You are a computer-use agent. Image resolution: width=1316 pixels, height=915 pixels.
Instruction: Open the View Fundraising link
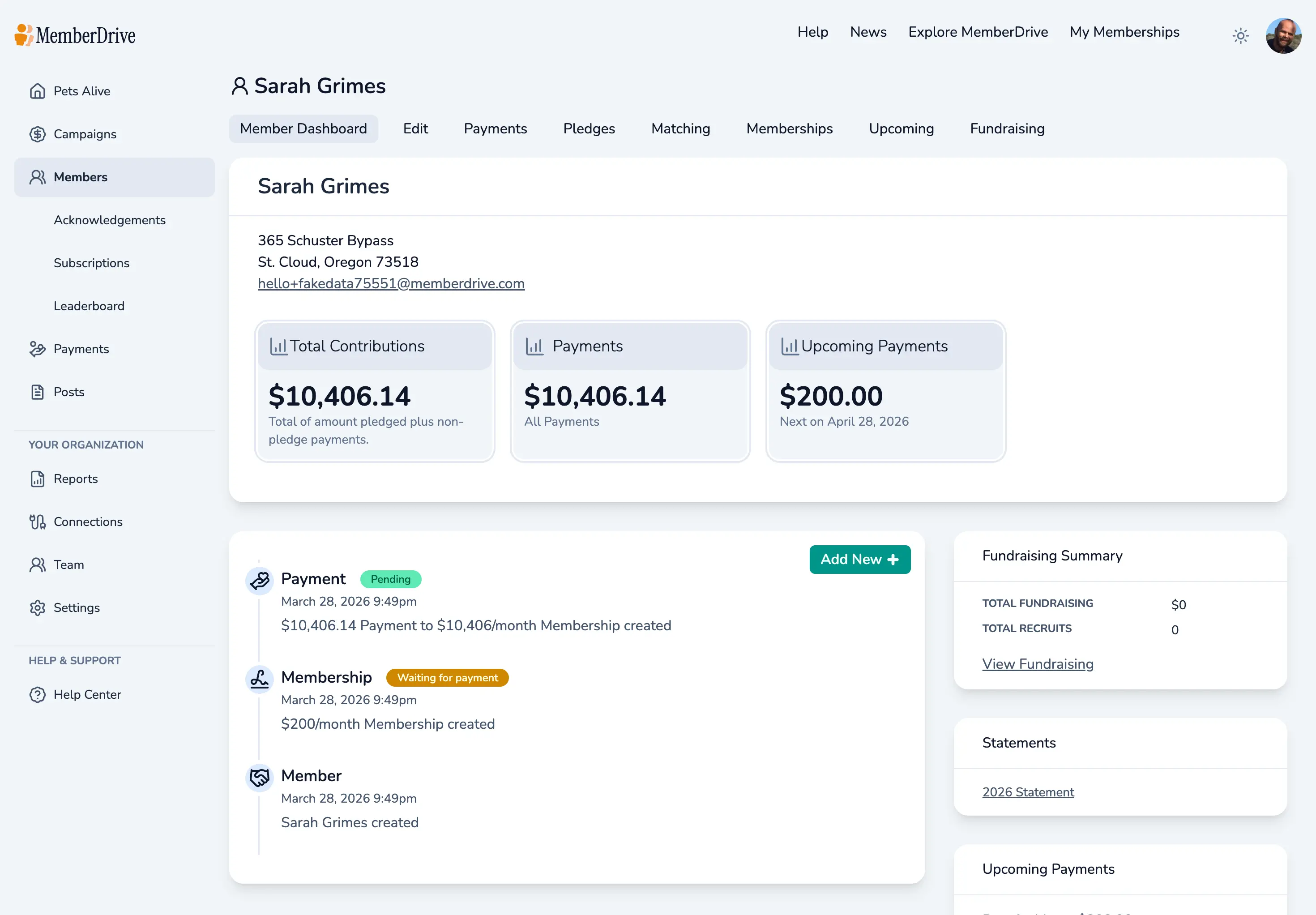pyautogui.click(x=1038, y=664)
